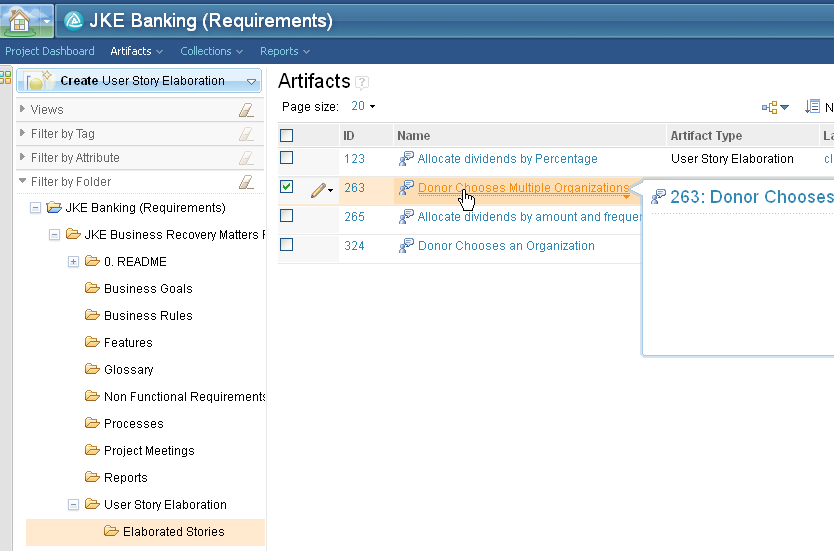Click the Reports folder icon in tree
The width and height of the screenshot is (834, 551).
(93, 477)
